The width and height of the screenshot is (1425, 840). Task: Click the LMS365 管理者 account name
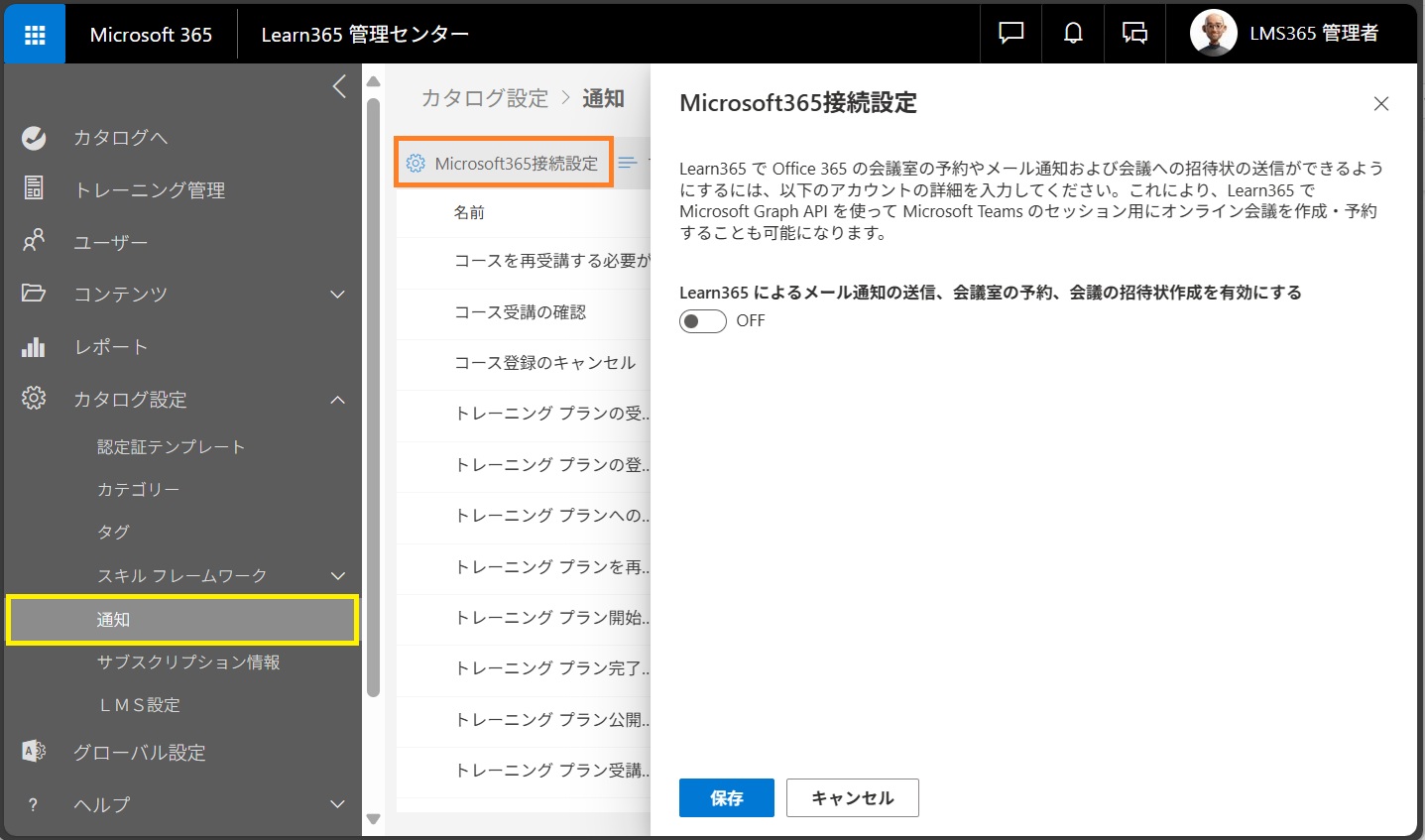click(x=1314, y=34)
